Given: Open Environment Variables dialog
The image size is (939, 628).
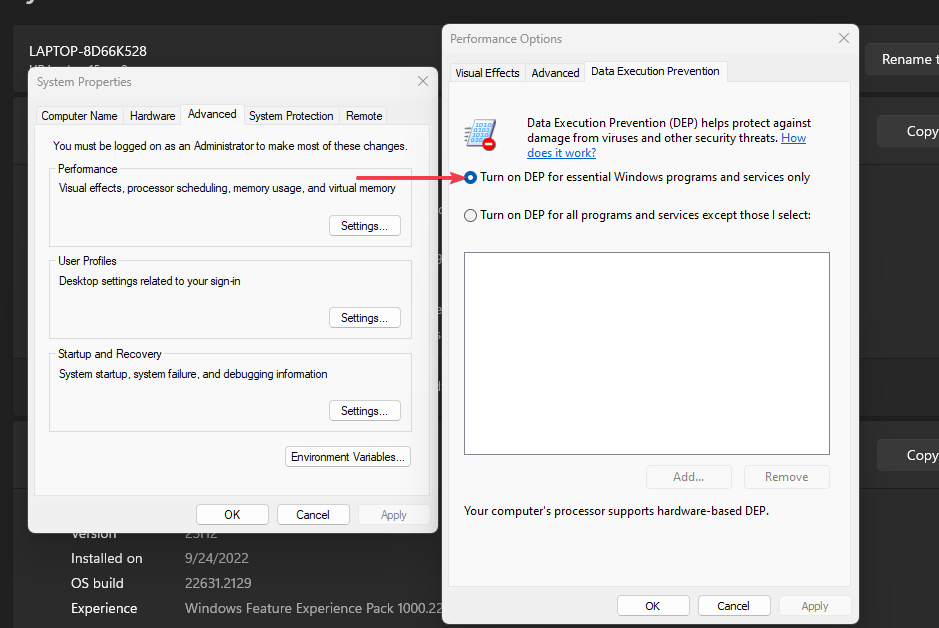Looking at the screenshot, I should [348, 457].
